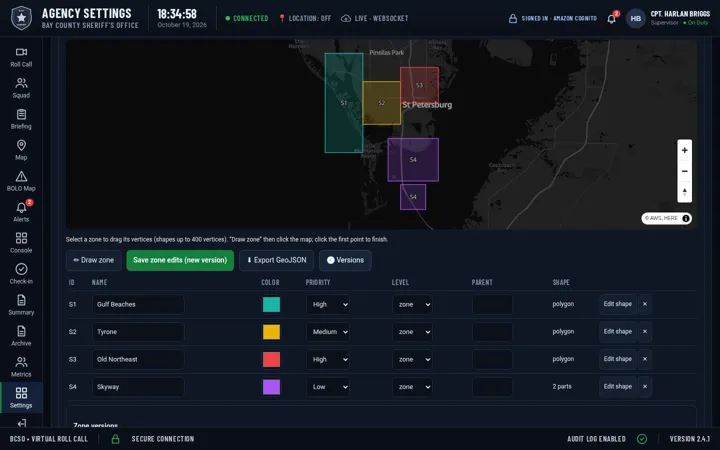
Task: Zoom out on the map
Action: 684,171
